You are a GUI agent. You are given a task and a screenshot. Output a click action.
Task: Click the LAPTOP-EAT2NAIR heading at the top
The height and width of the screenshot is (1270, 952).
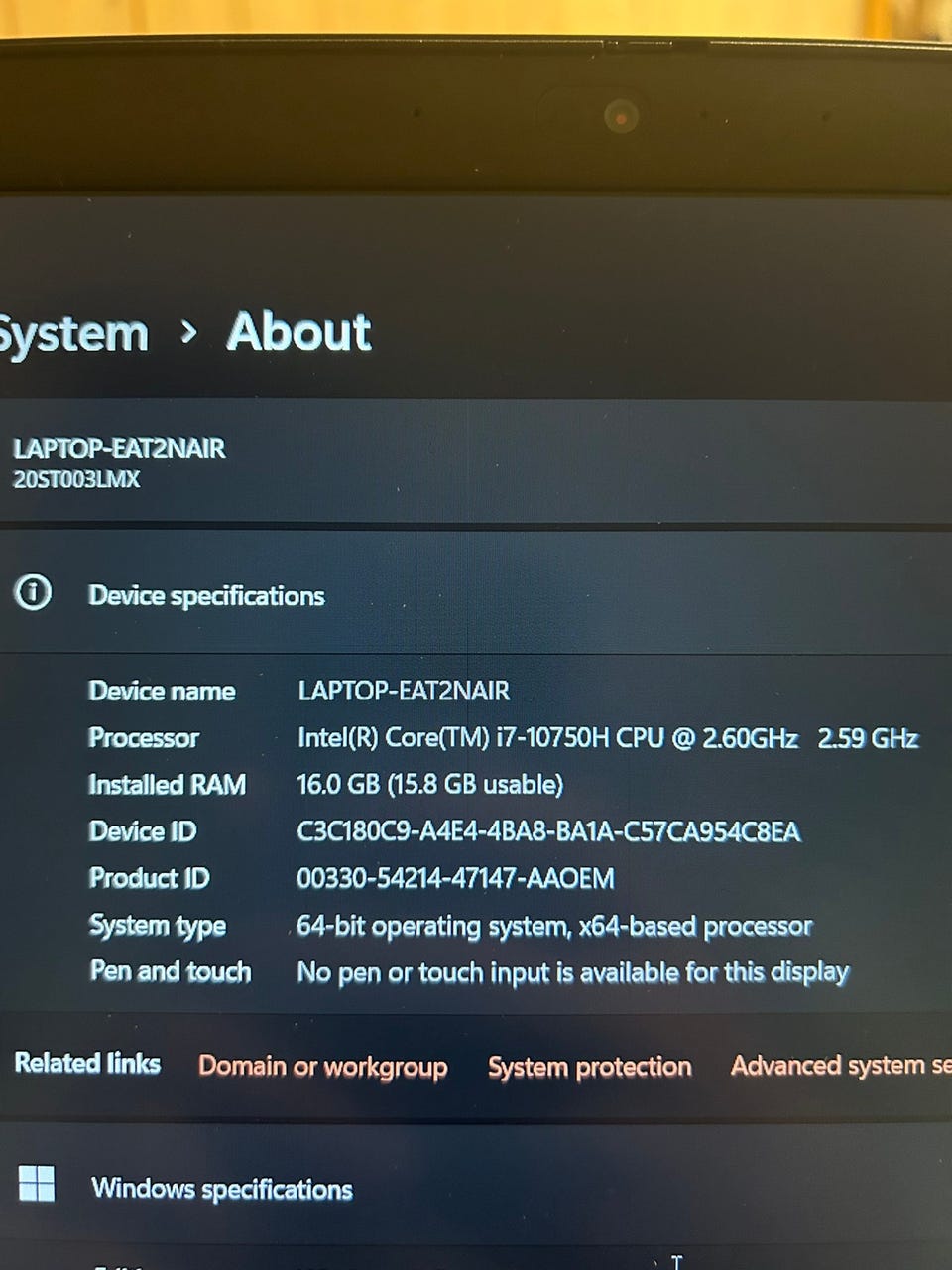(x=119, y=448)
